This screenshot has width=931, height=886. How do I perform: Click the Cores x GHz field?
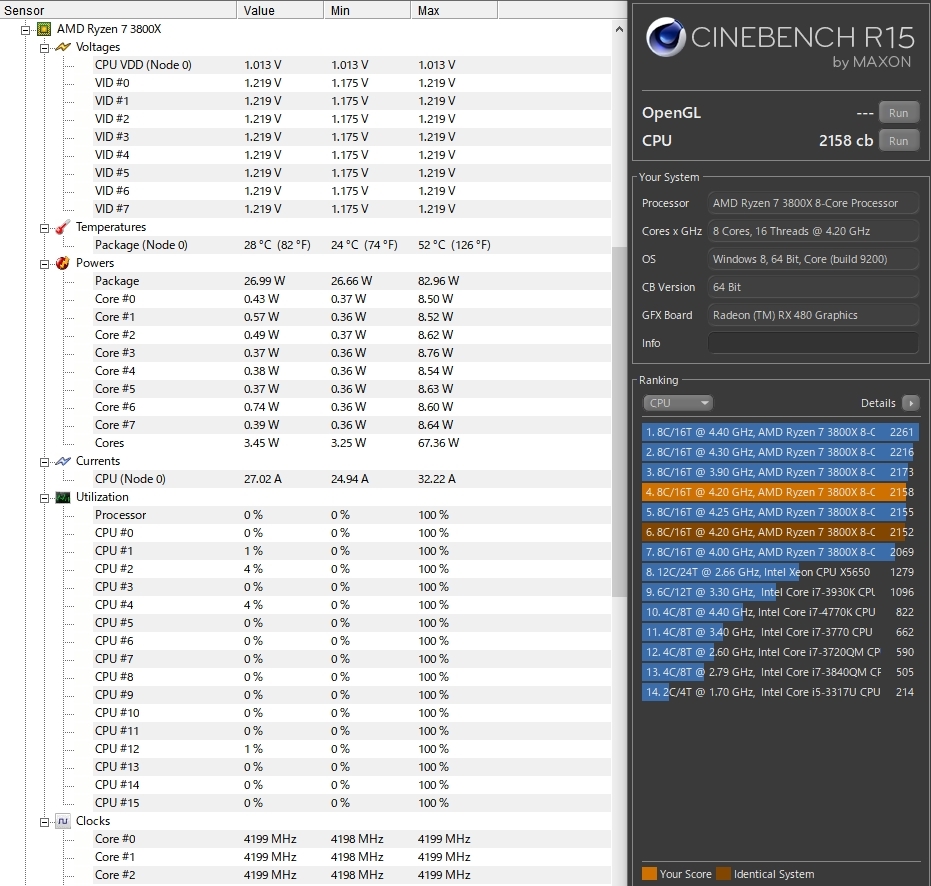[x=813, y=231]
